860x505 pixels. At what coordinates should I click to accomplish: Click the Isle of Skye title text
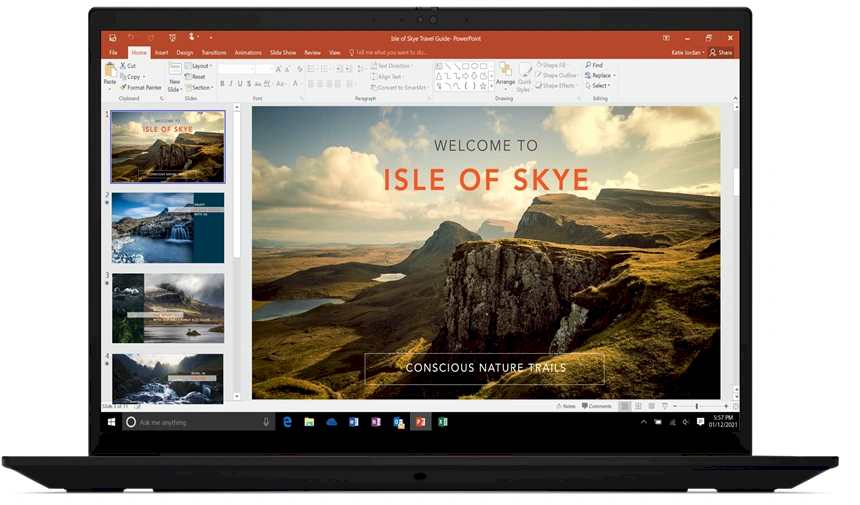[x=486, y=180]
